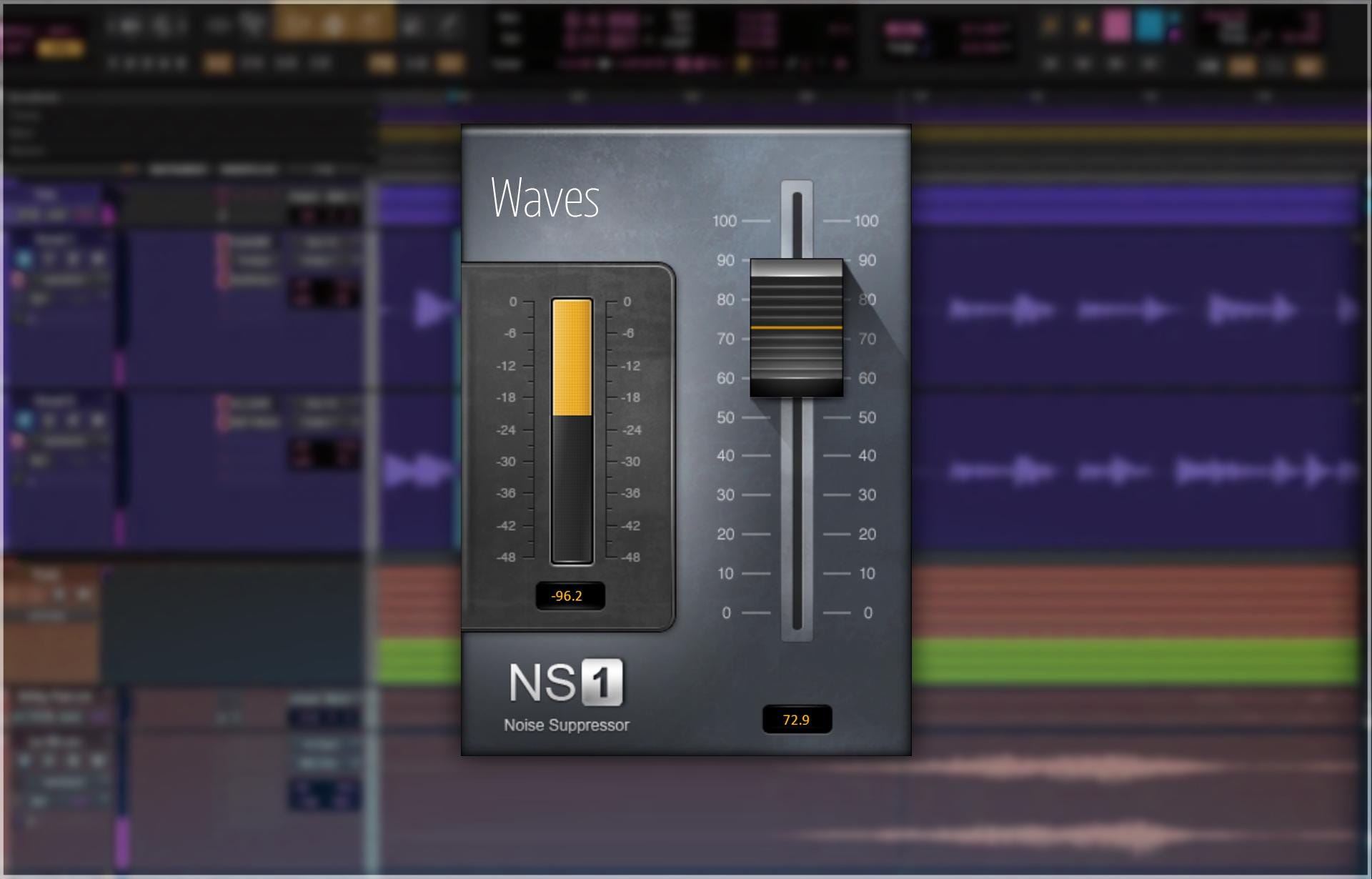
Task: Click the left-side 100 fader scale label
Action: (x=724, y=221)
